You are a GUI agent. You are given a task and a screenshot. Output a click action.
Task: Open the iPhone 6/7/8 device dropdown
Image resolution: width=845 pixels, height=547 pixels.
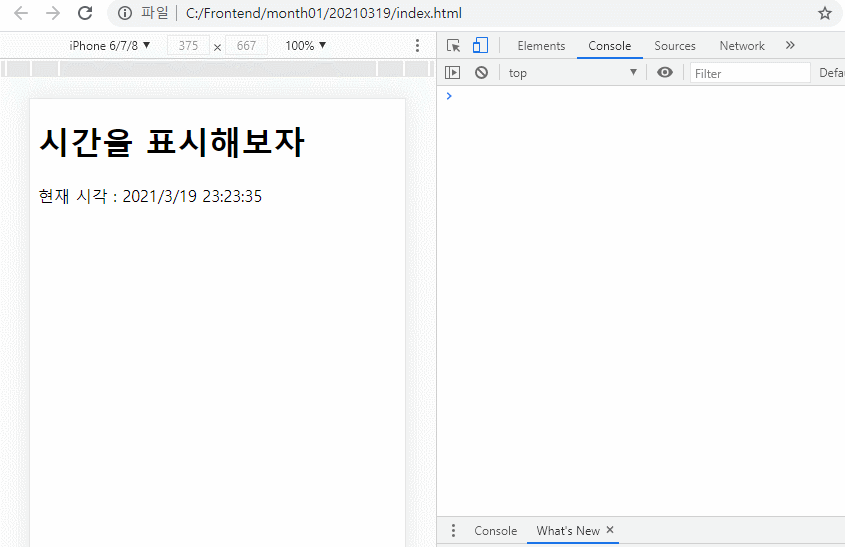coord(109,46)
